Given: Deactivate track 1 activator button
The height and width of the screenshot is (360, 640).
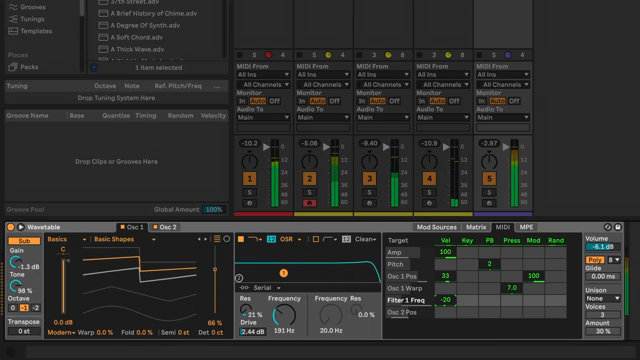Looking at the screenshot, I should [249, 178].
